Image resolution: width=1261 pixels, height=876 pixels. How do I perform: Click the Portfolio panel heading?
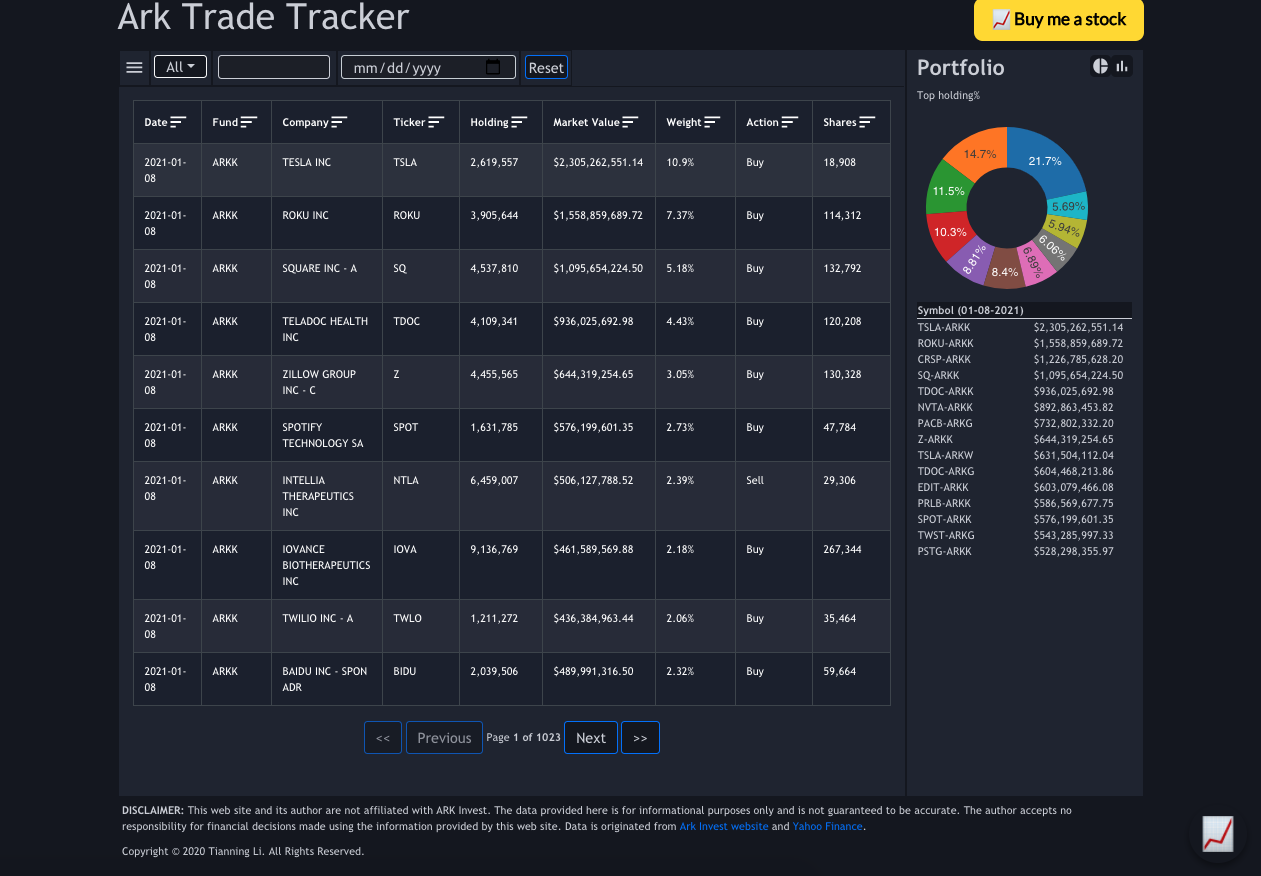coord(961,67)
